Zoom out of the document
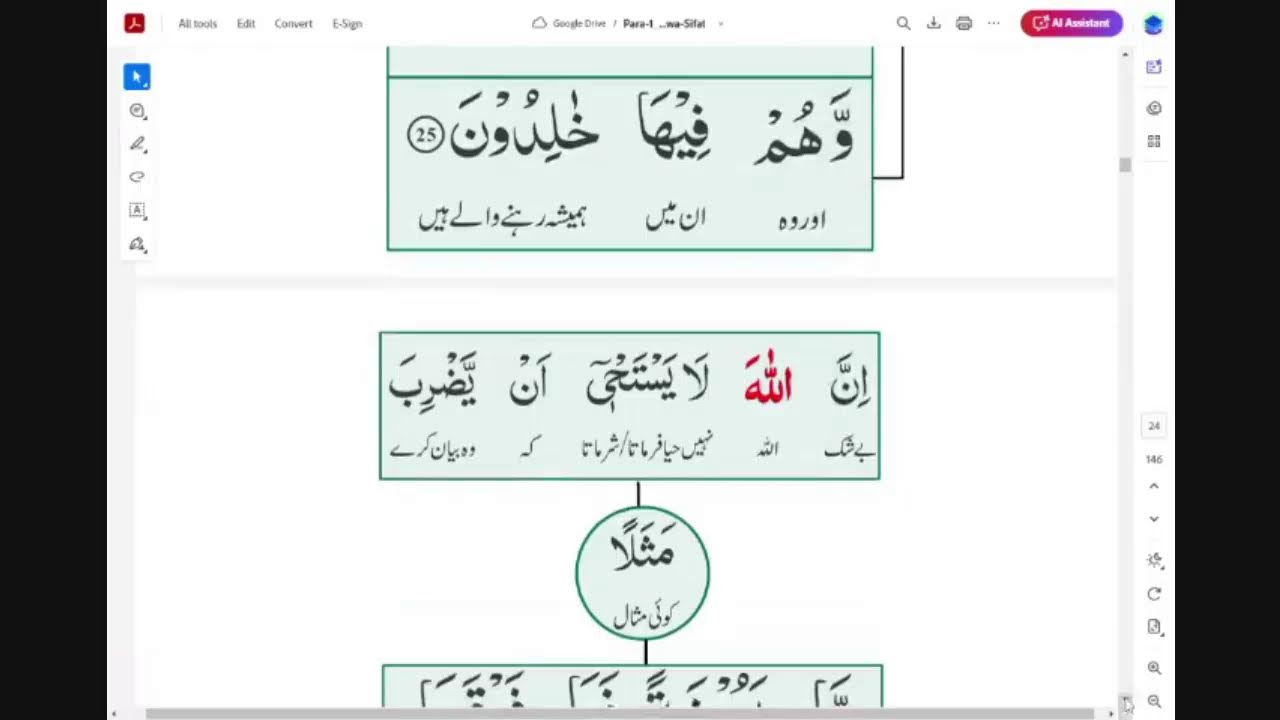The width and height of the screenshot is (1280, 720). (1154, 702)
